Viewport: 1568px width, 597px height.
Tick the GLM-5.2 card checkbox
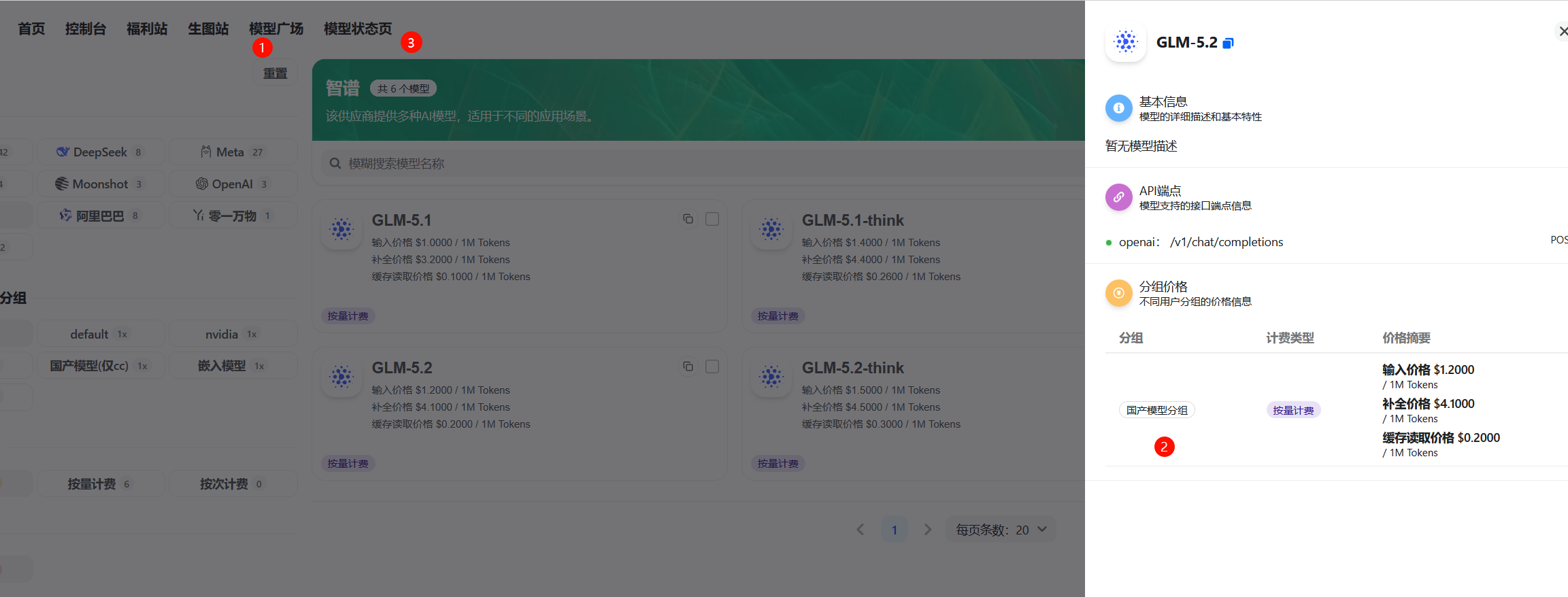712,366
